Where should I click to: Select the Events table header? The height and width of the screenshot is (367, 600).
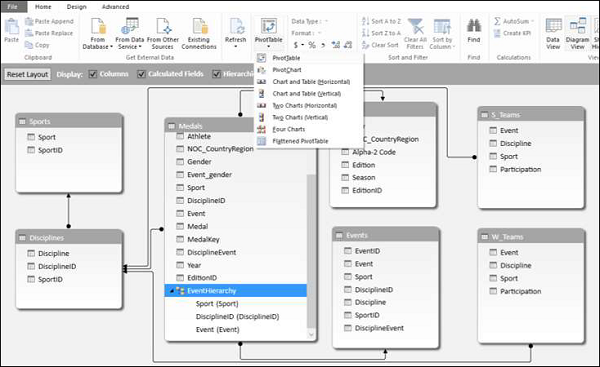[x=386, y=235]
